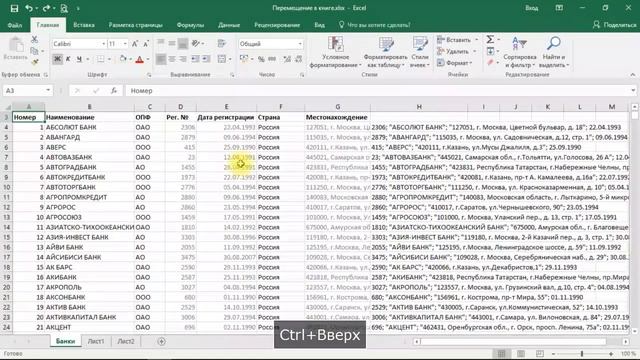640x360 pixels.
Task: Open Найти и выделить
Action: [553, 52]
